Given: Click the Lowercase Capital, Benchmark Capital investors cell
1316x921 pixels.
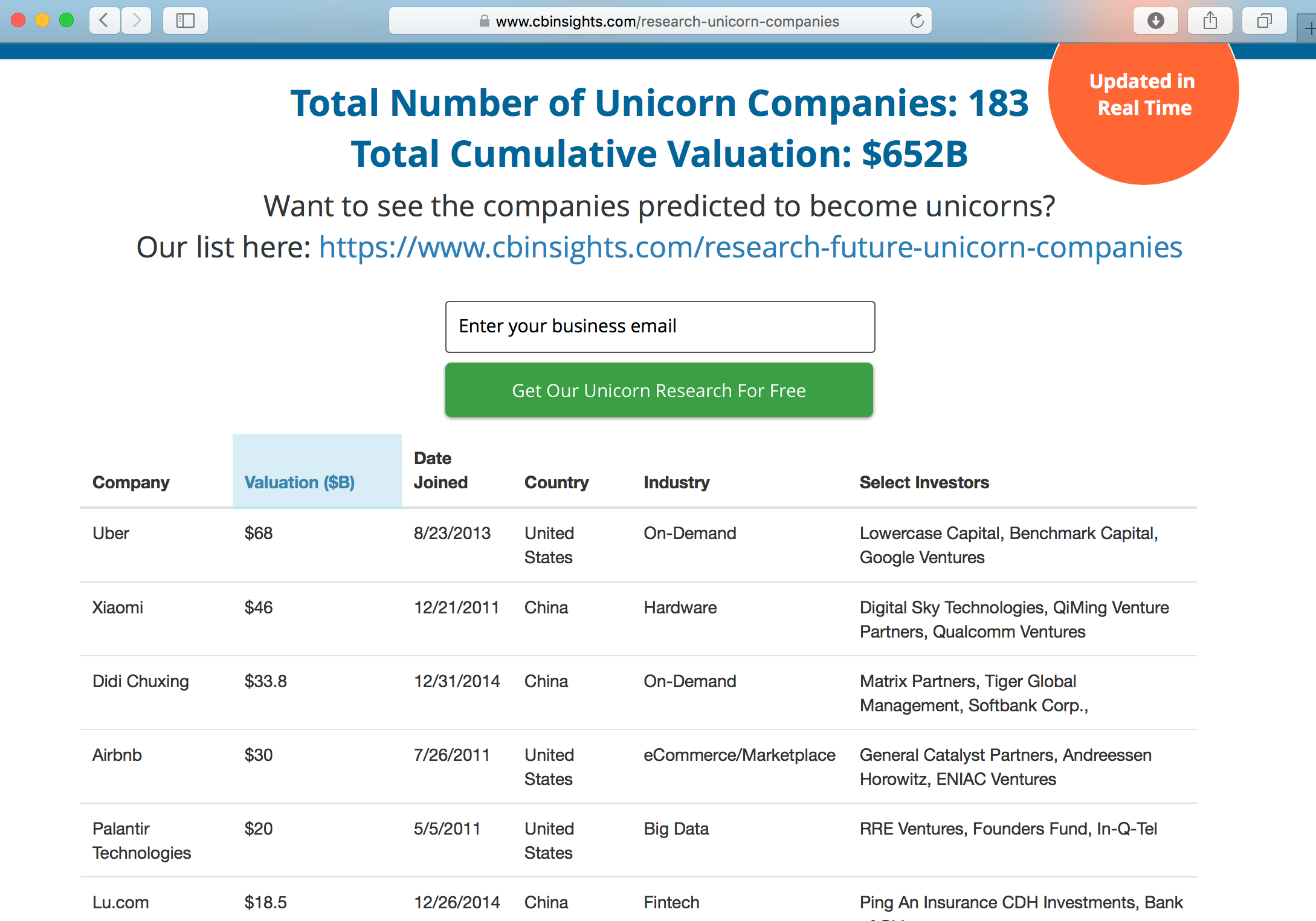Looking at the screenshot, I should 1009,545.
